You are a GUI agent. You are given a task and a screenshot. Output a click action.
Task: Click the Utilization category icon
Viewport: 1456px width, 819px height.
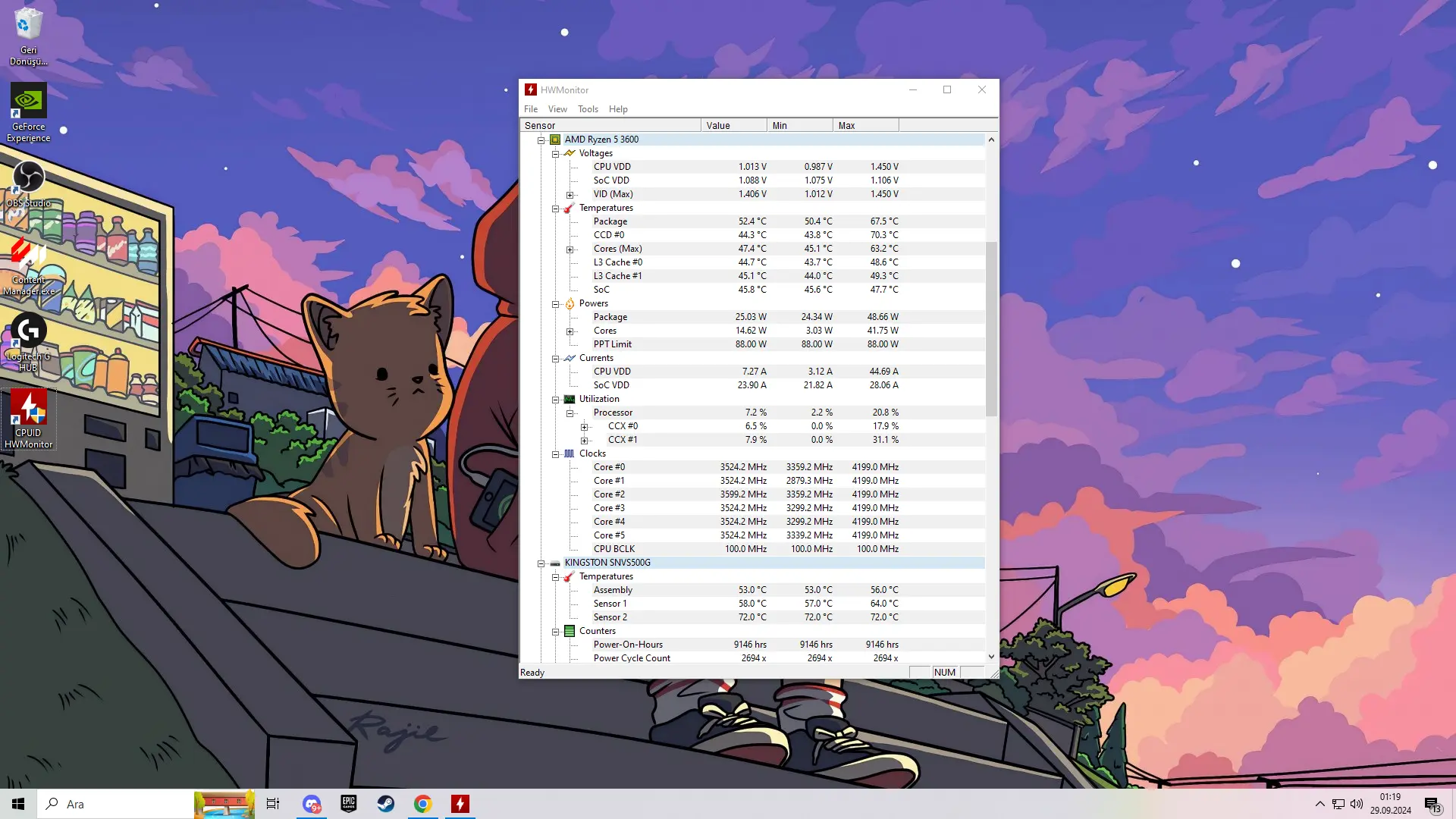click(x=570, y=399)
